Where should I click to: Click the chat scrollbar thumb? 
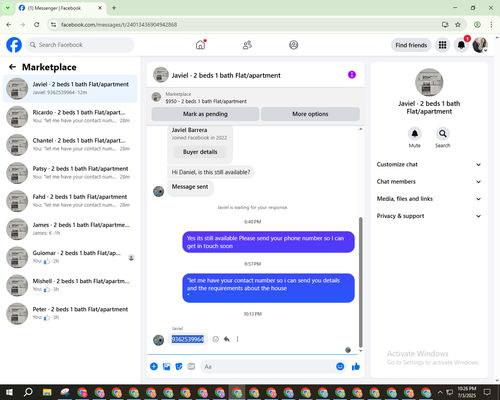click(360, 283)
